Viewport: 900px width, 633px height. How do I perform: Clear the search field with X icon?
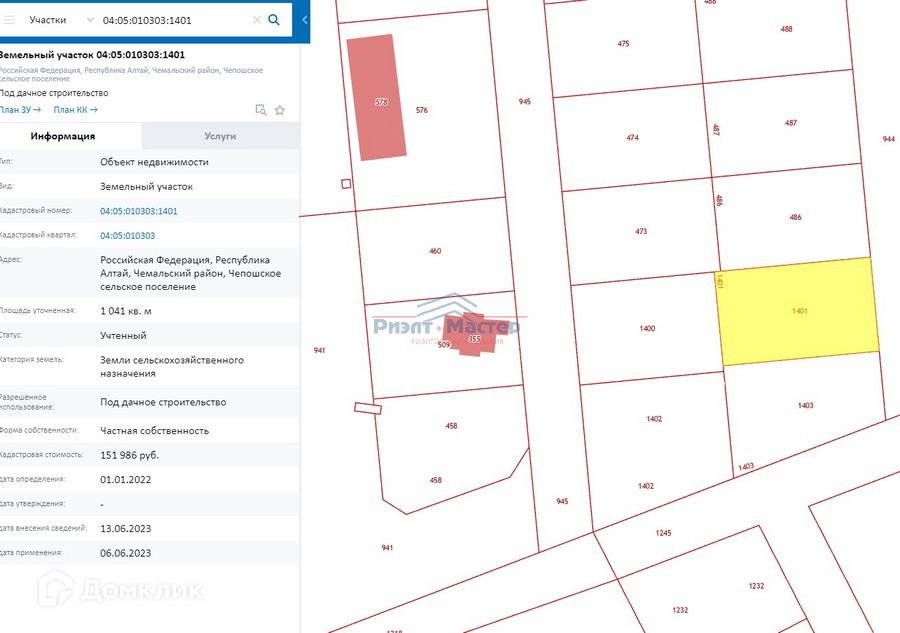[x=256, y=20]
